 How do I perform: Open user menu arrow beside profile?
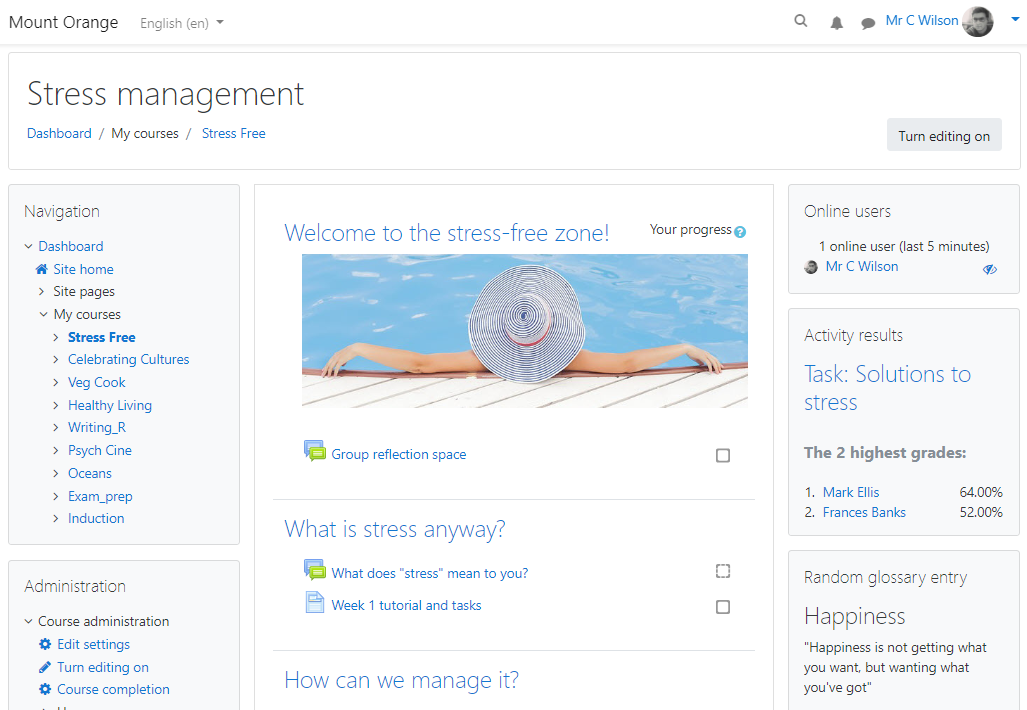pyautogui.click(x=1015, y=19)
